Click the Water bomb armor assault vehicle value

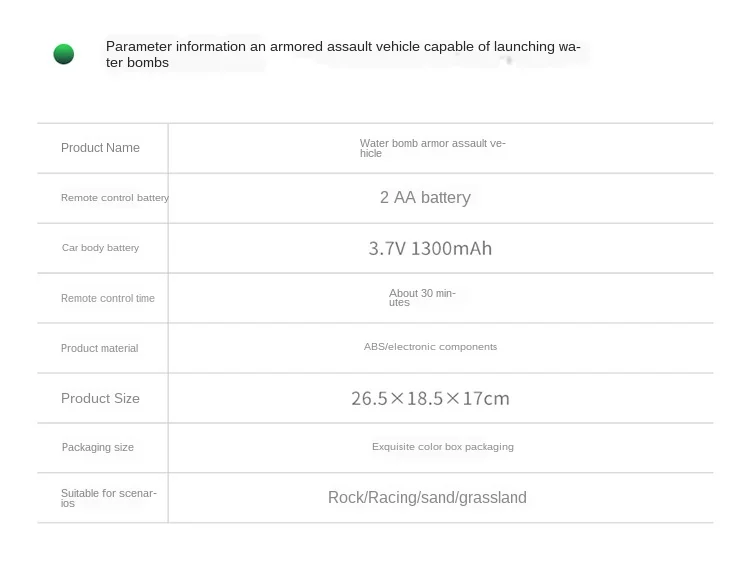coord(432,148)
